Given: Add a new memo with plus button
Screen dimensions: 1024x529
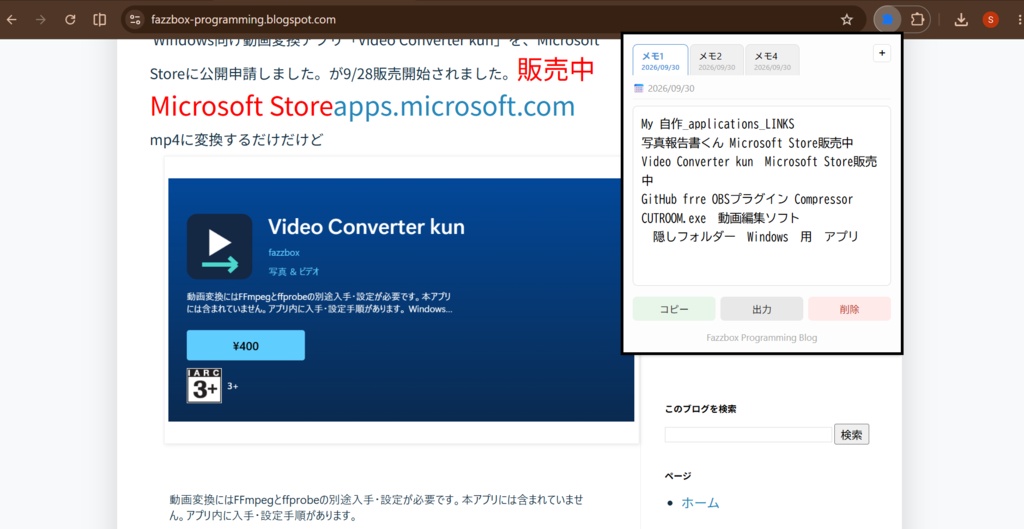Looking at the screenshot, I should 882,54.
